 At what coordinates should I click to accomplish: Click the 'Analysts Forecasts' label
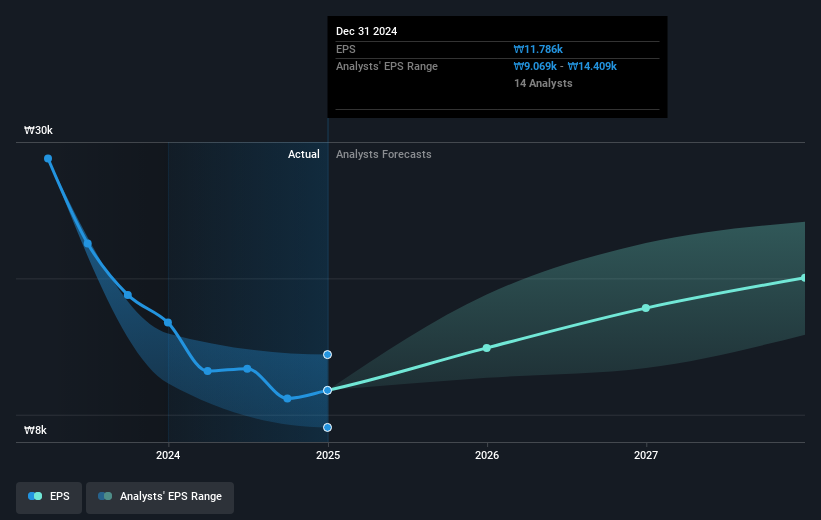coord(384,154)
